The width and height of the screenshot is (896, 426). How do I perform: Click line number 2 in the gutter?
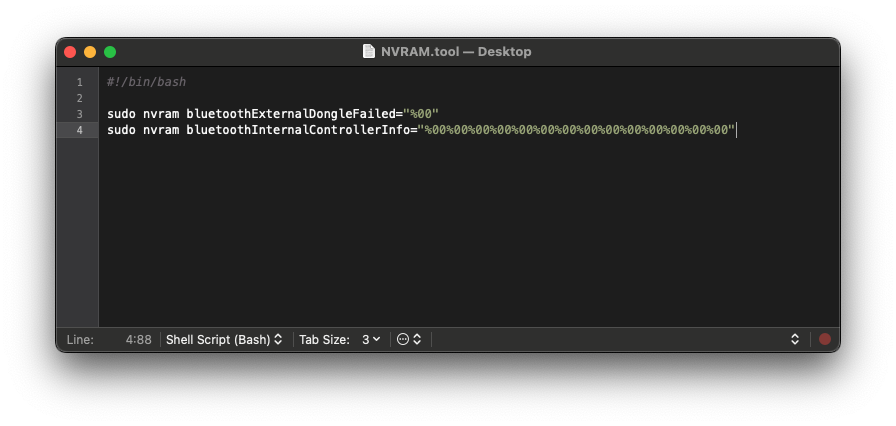click(x=79, y=98)
